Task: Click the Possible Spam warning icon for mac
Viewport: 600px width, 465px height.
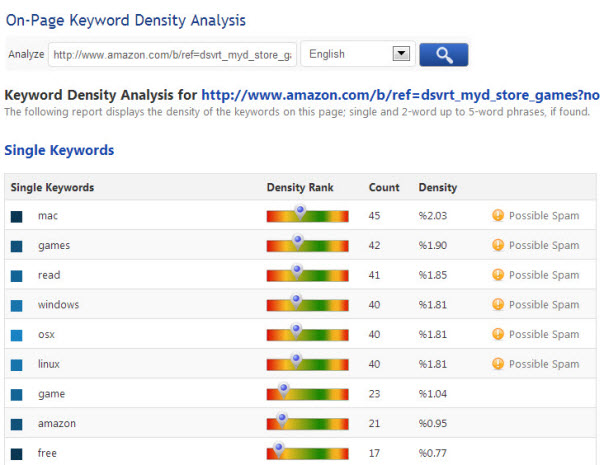Action: click(497, 215)
